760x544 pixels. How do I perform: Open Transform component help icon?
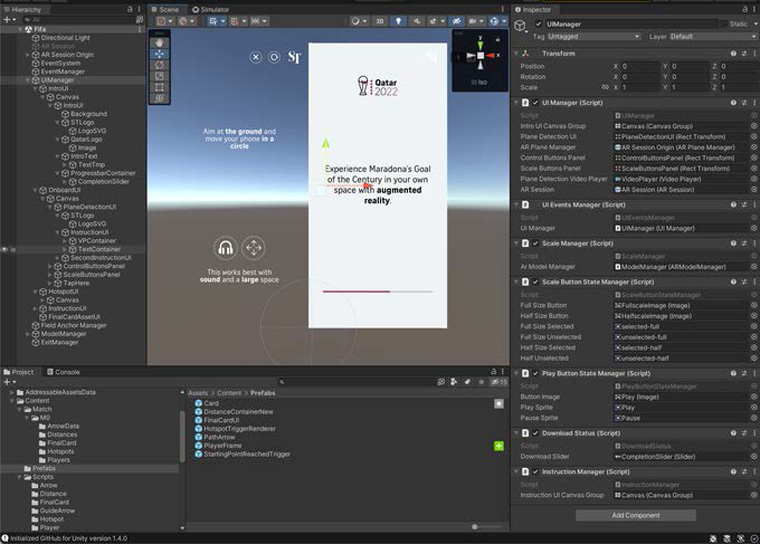(x=733, y=53)
